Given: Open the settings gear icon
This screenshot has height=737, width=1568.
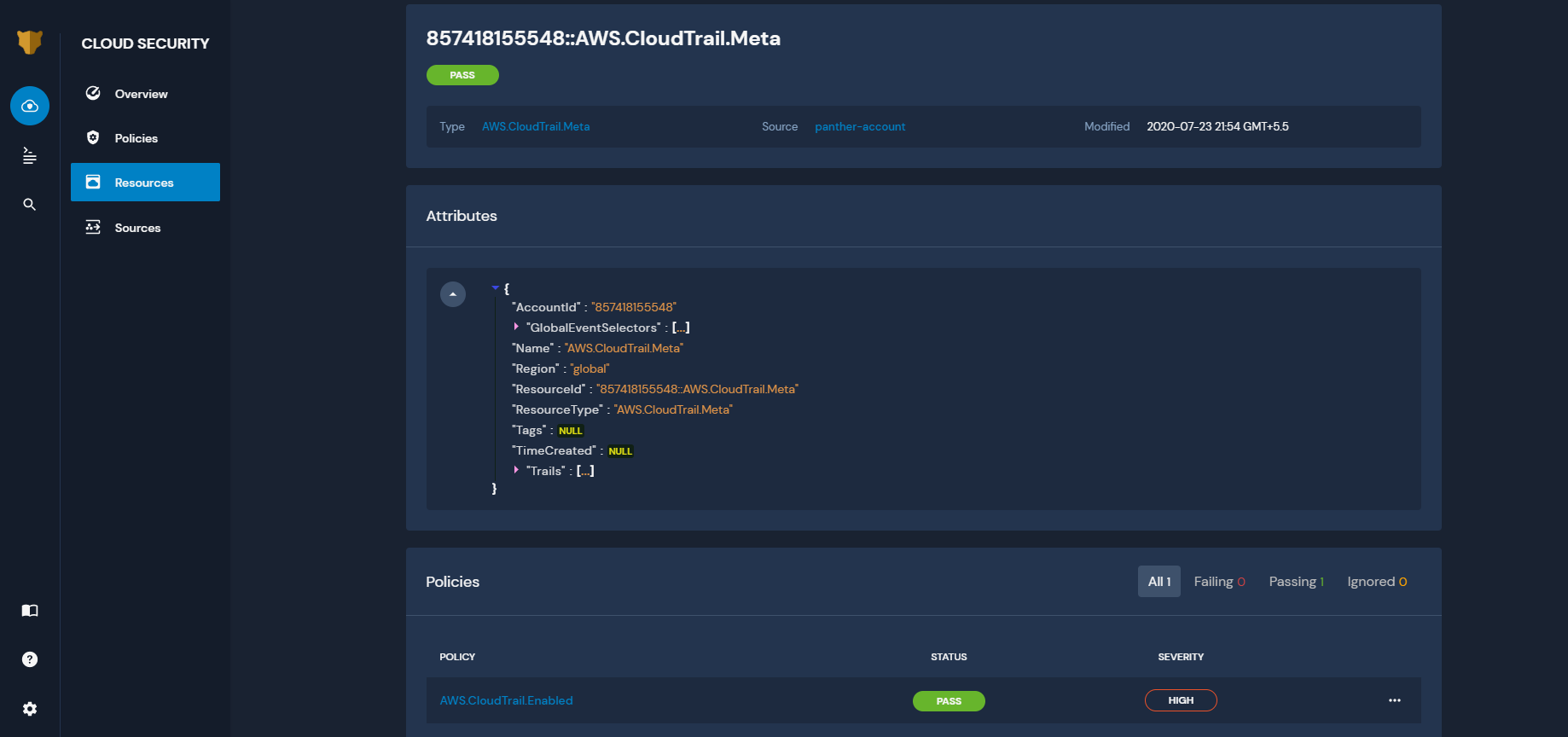Looking at the screenshot, I should (x=30, y=709).
